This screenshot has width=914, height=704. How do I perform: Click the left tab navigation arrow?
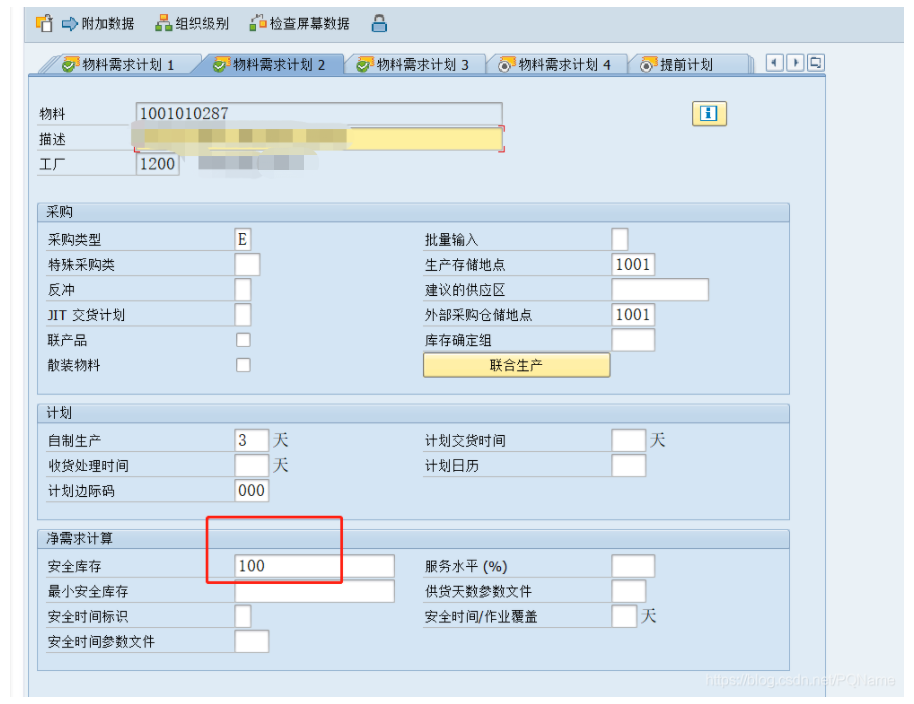[775, 61]
